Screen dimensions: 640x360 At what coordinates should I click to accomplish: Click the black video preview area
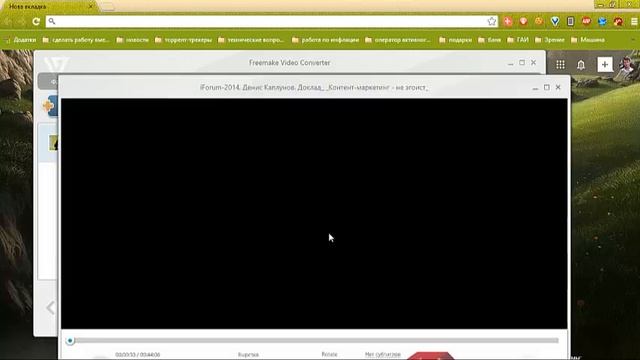pyautogui.click(x=314, y=213)
